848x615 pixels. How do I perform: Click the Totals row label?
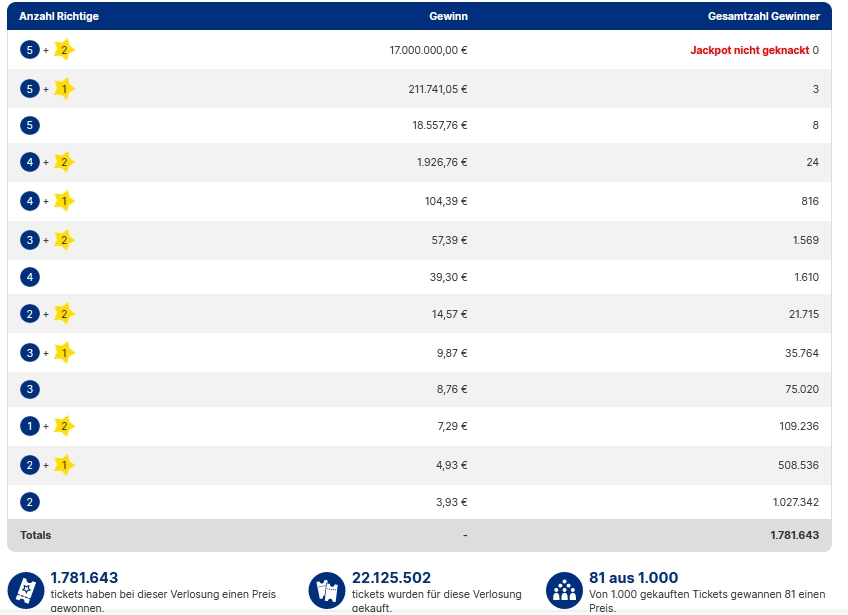click(x=36, y=535)
